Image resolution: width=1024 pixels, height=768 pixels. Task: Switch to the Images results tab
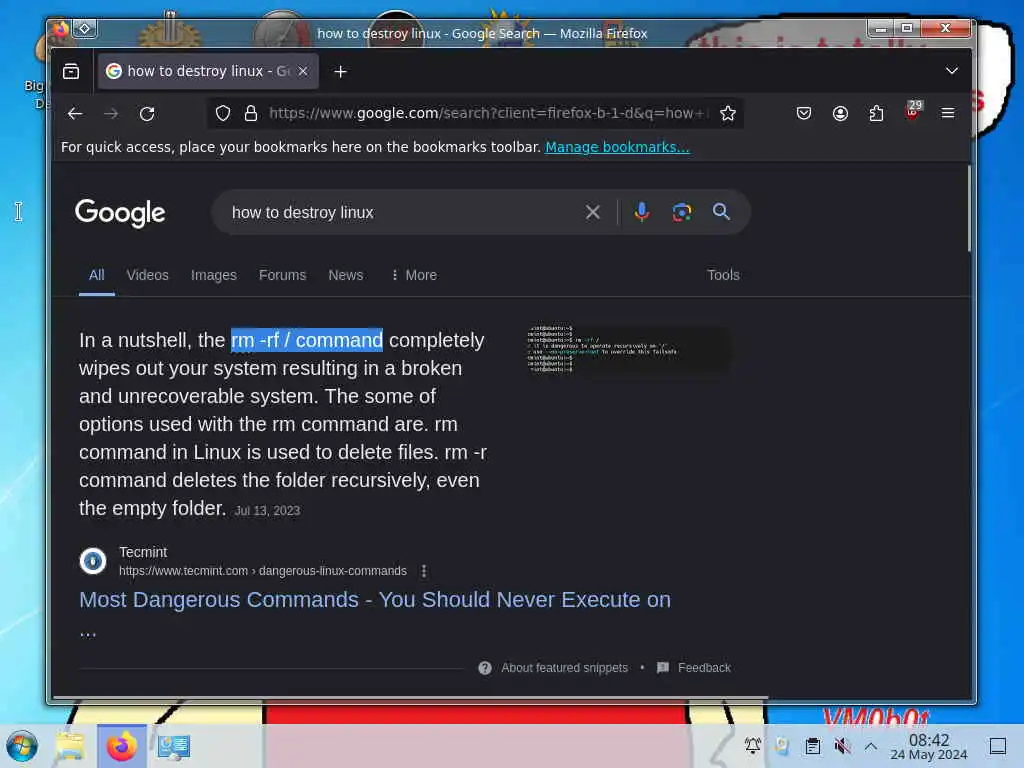tap(214, 275)
